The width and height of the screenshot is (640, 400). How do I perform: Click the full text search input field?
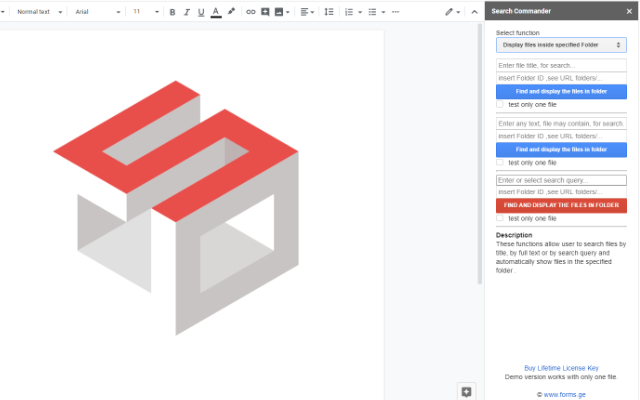pos(561,123)
